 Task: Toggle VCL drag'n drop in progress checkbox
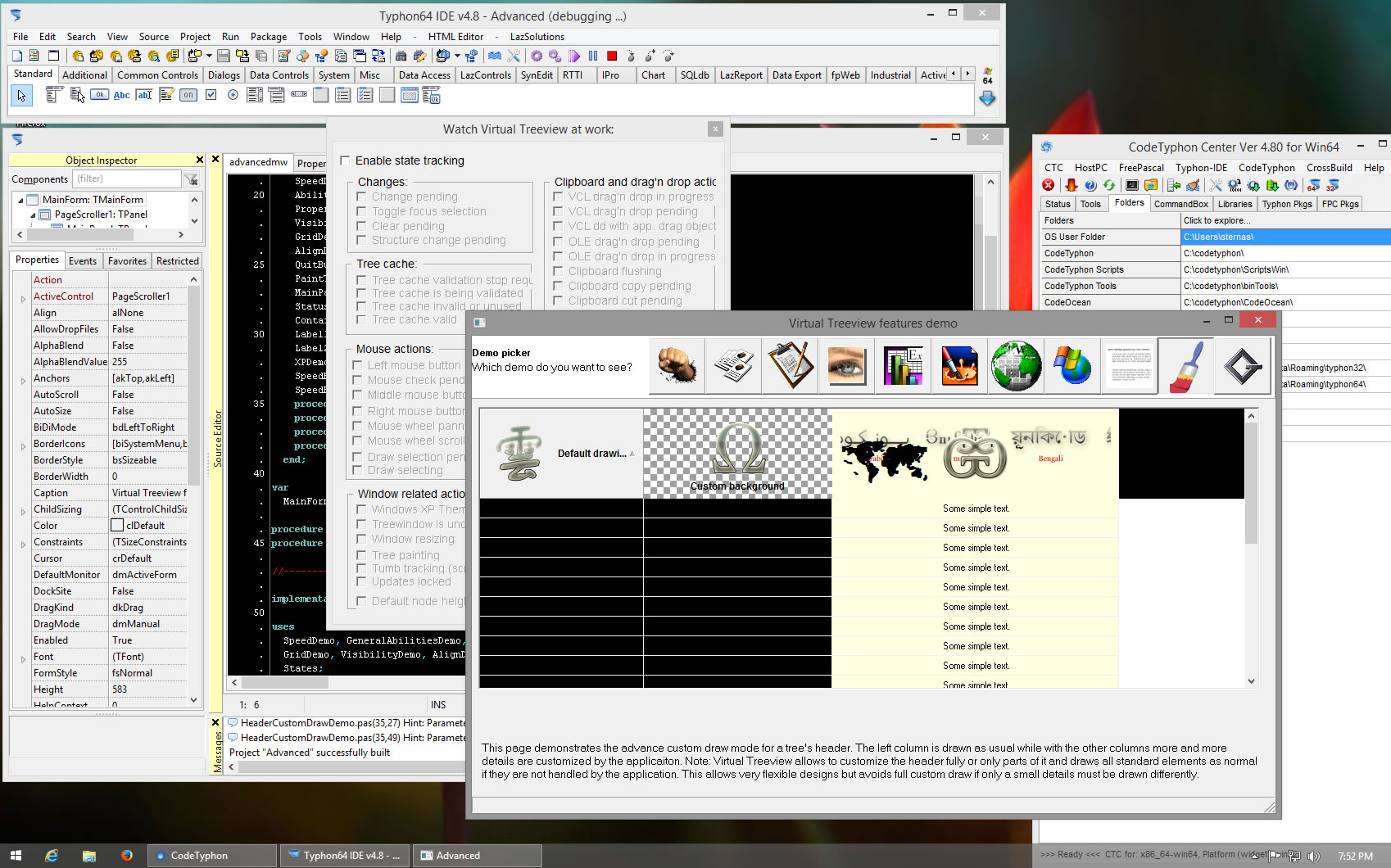click(x=558, y=197)
